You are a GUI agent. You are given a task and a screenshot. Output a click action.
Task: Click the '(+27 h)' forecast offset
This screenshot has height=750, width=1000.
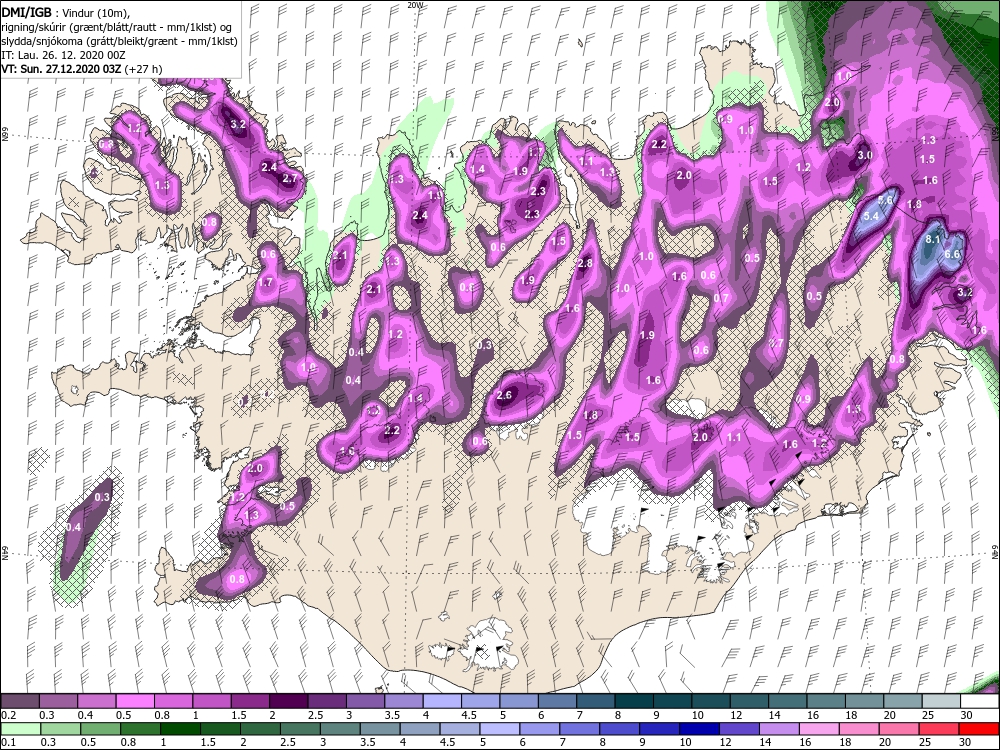pos(143,69)
